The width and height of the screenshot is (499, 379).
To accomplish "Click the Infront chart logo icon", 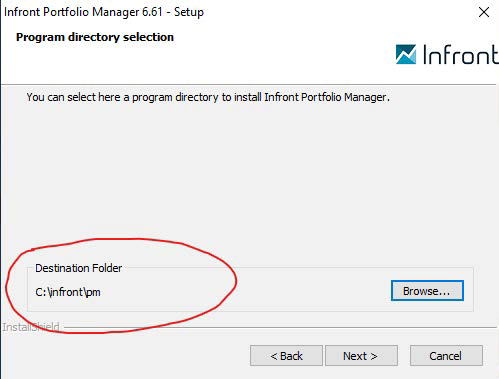I will click(406, 54).
